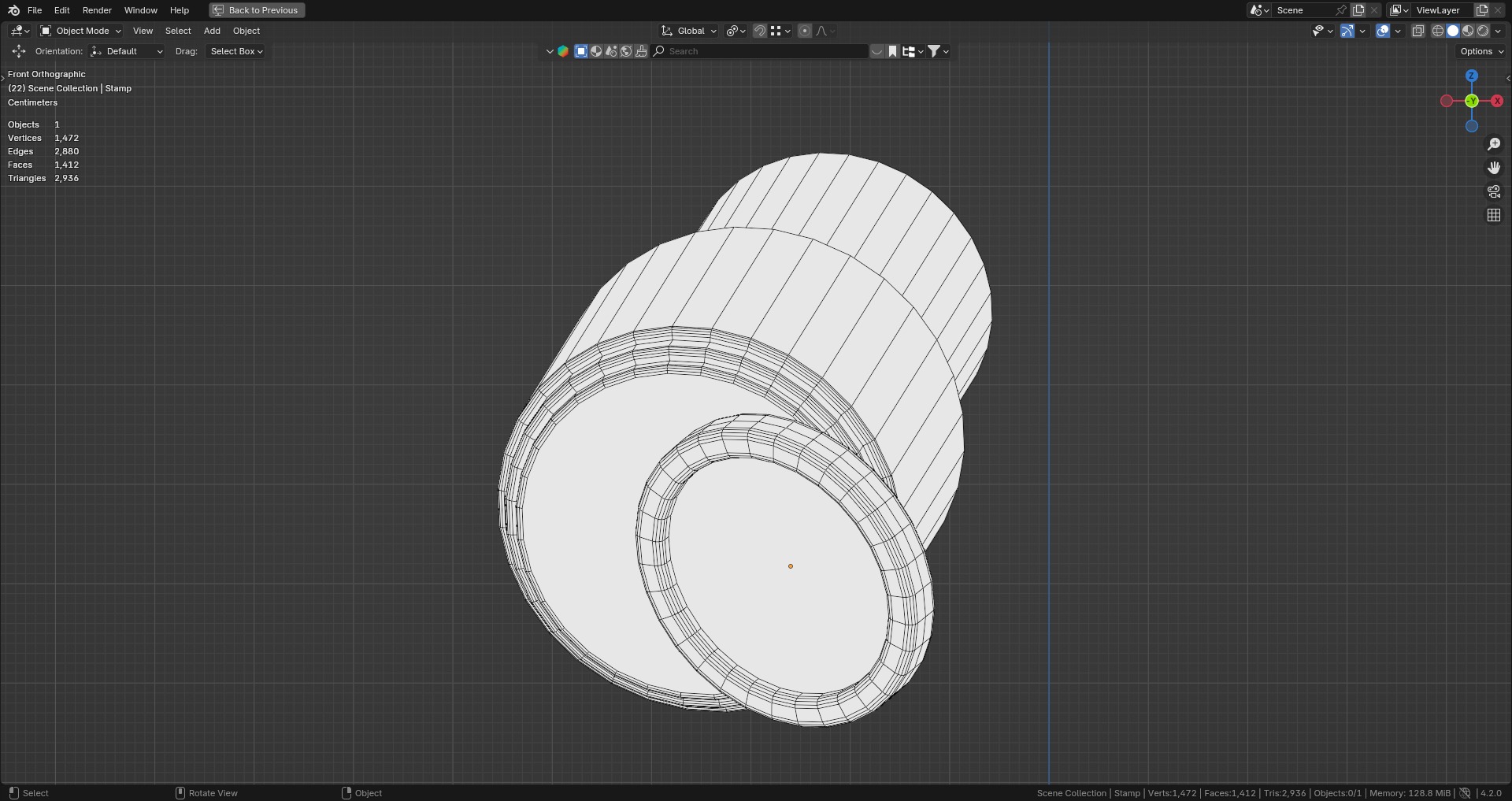Open the object types visibility dropdown

click(1322, 31)
